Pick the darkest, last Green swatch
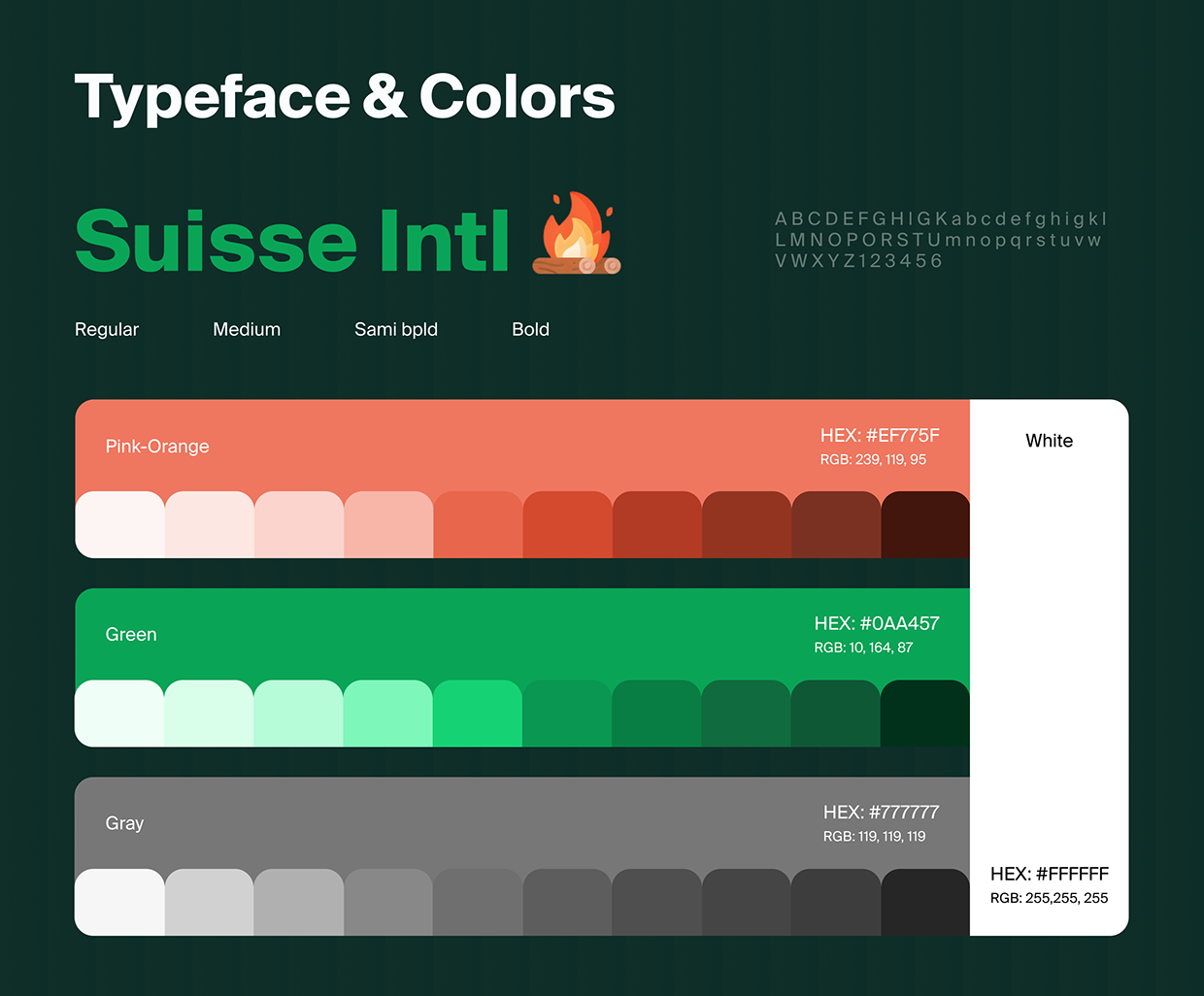Image resolution: width=1204 pixels, height=996 pixels. coord(925,714)
